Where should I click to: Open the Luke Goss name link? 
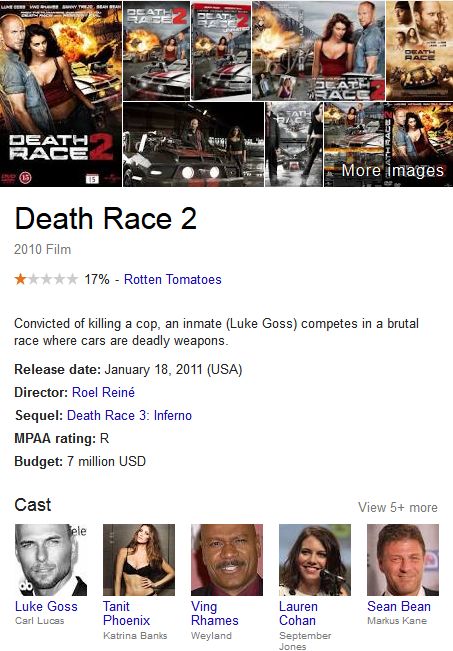coord(46,607)
